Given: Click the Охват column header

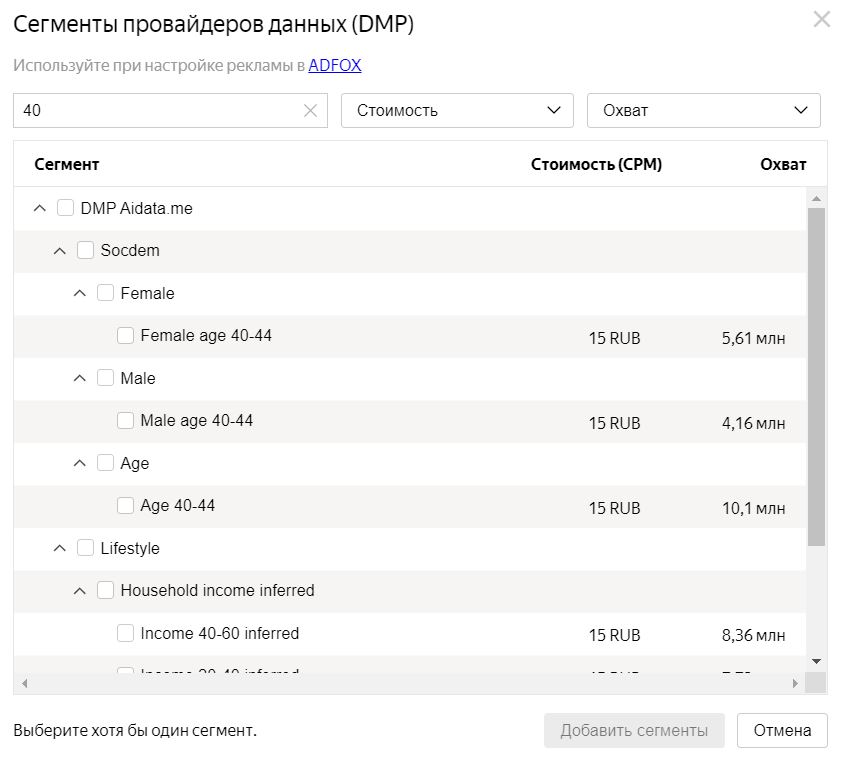Looking at the screenshot, I should (783, 164).
